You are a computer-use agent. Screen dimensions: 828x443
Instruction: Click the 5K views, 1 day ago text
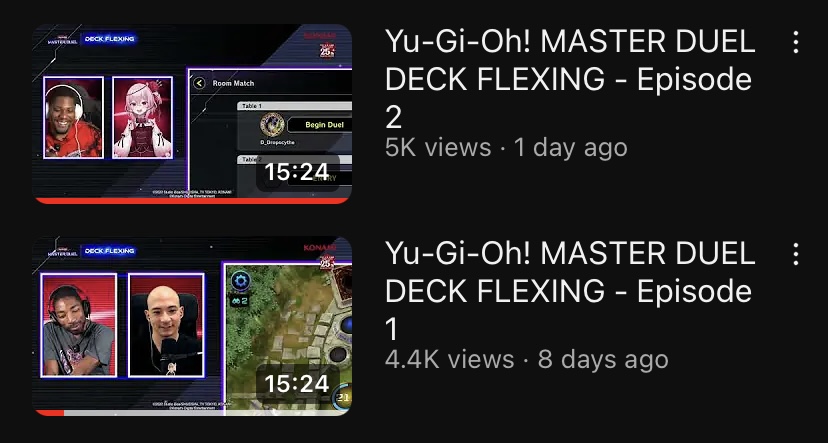(506, 148)
